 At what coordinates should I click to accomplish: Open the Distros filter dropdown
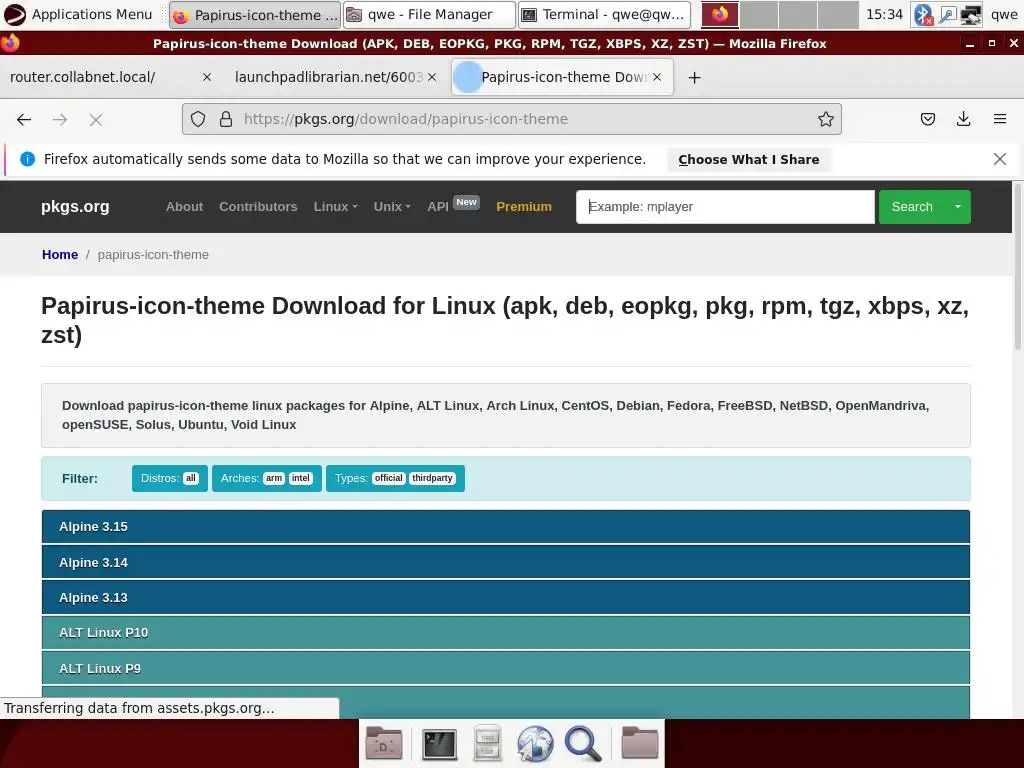point(170,478)
